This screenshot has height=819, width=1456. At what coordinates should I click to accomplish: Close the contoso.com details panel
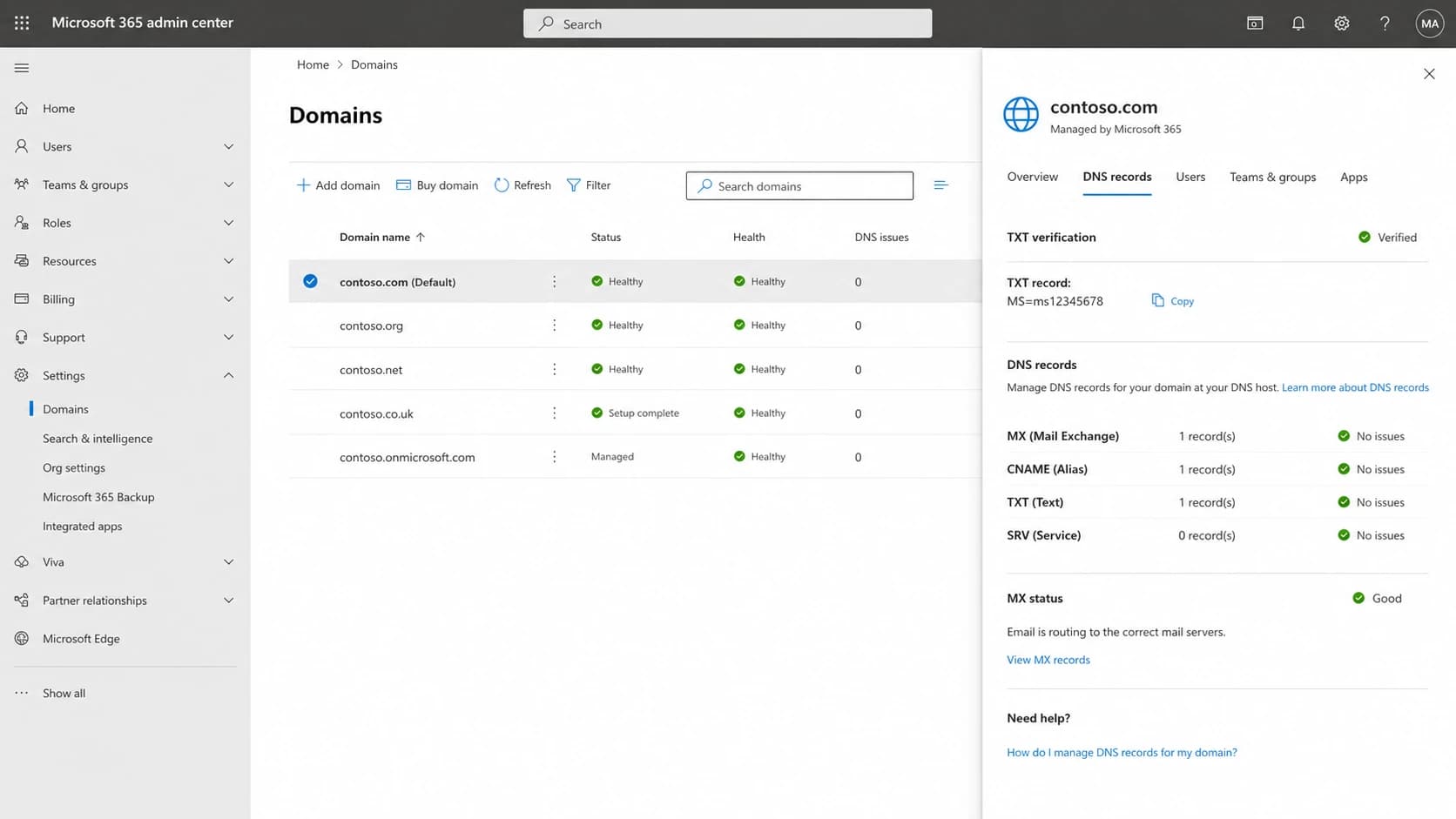pyautogui.click(x=1429, y=74)
